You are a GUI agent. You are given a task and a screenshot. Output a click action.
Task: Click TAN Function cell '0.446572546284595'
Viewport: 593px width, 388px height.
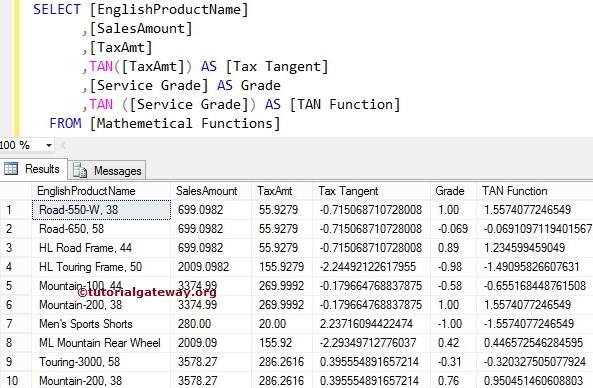pyautogui.click(x=535, y=343)
